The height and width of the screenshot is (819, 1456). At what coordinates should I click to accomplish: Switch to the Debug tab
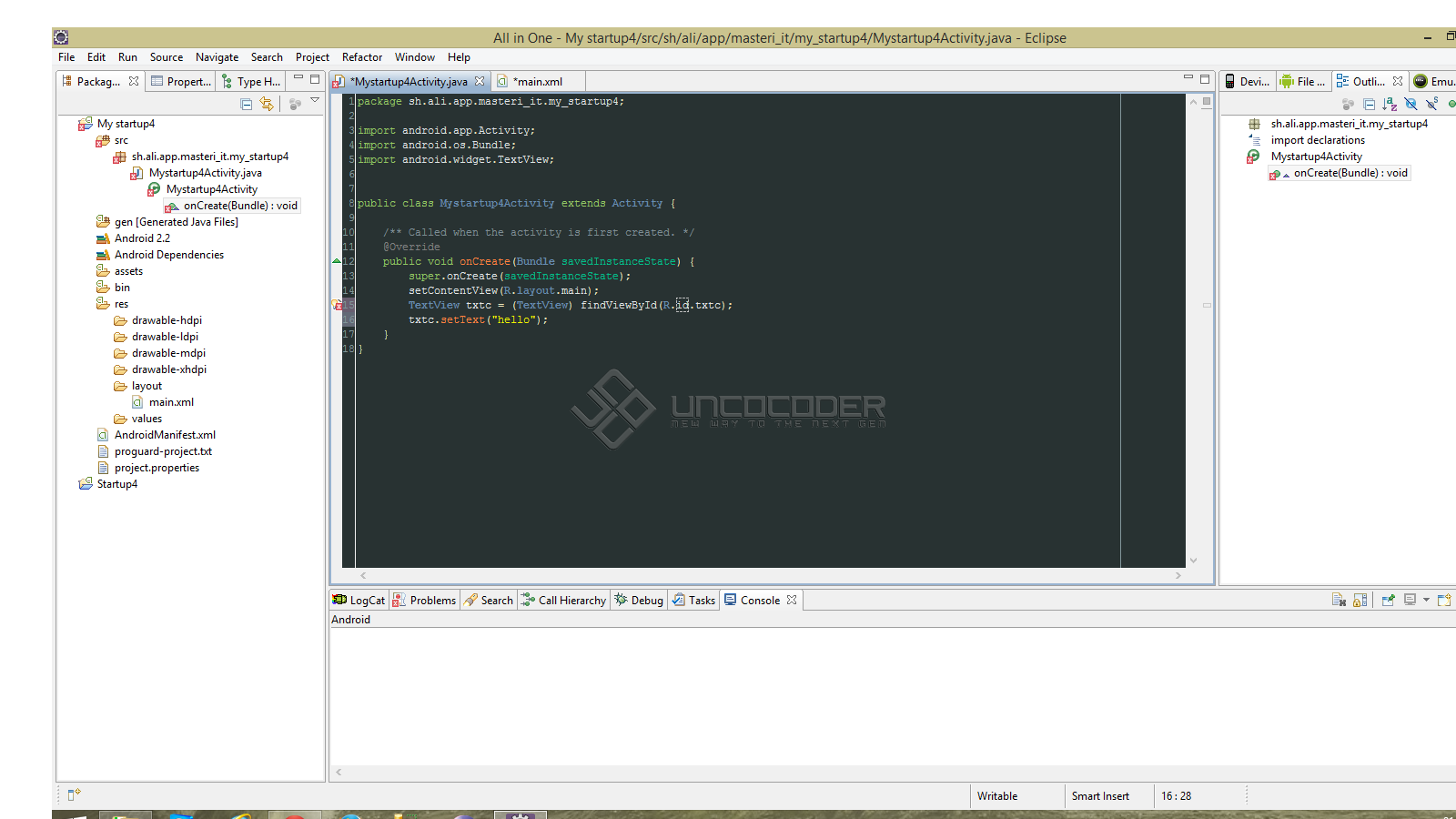click(x=639, y=600)
